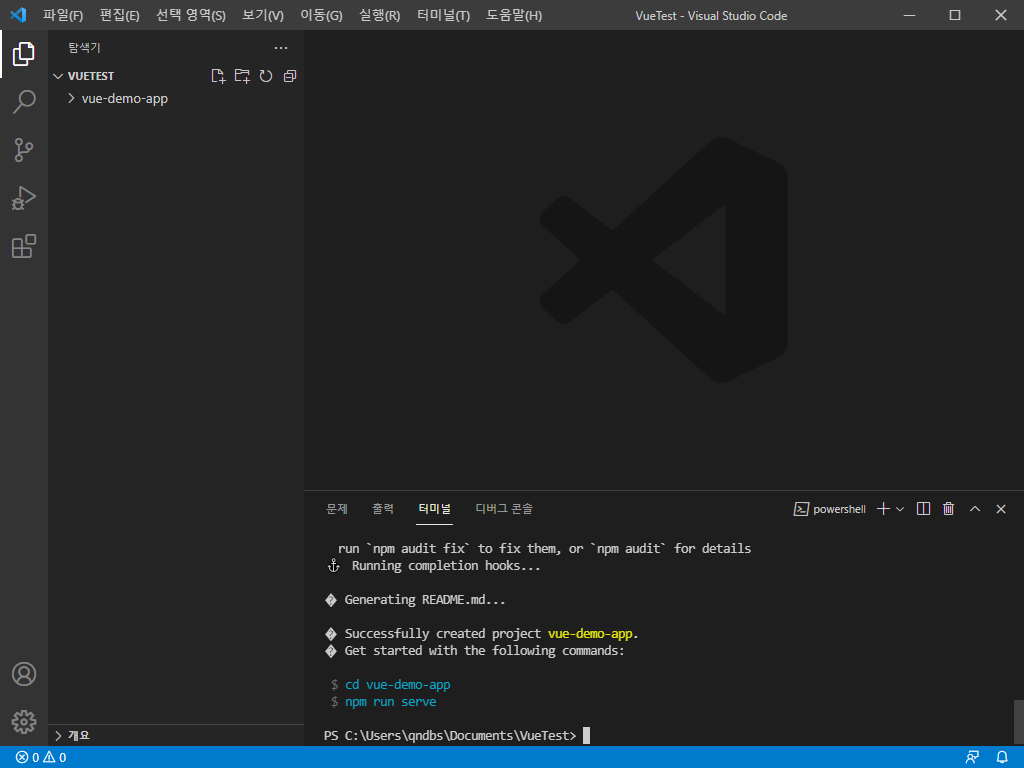Refresh the explorer file tree
The width and height of the screenshot is (1024, 768).
pyautogui.click(x=266, y=76)
